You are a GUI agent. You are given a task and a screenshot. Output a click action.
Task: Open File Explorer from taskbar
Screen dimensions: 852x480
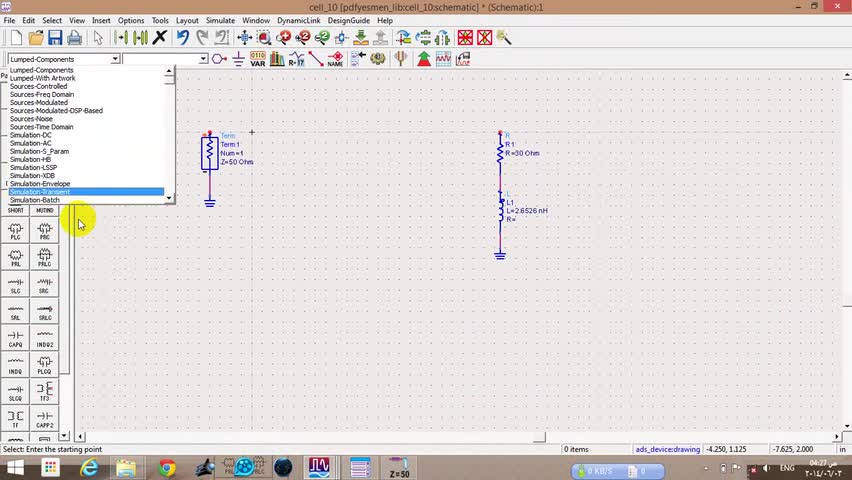click(126, 467)
